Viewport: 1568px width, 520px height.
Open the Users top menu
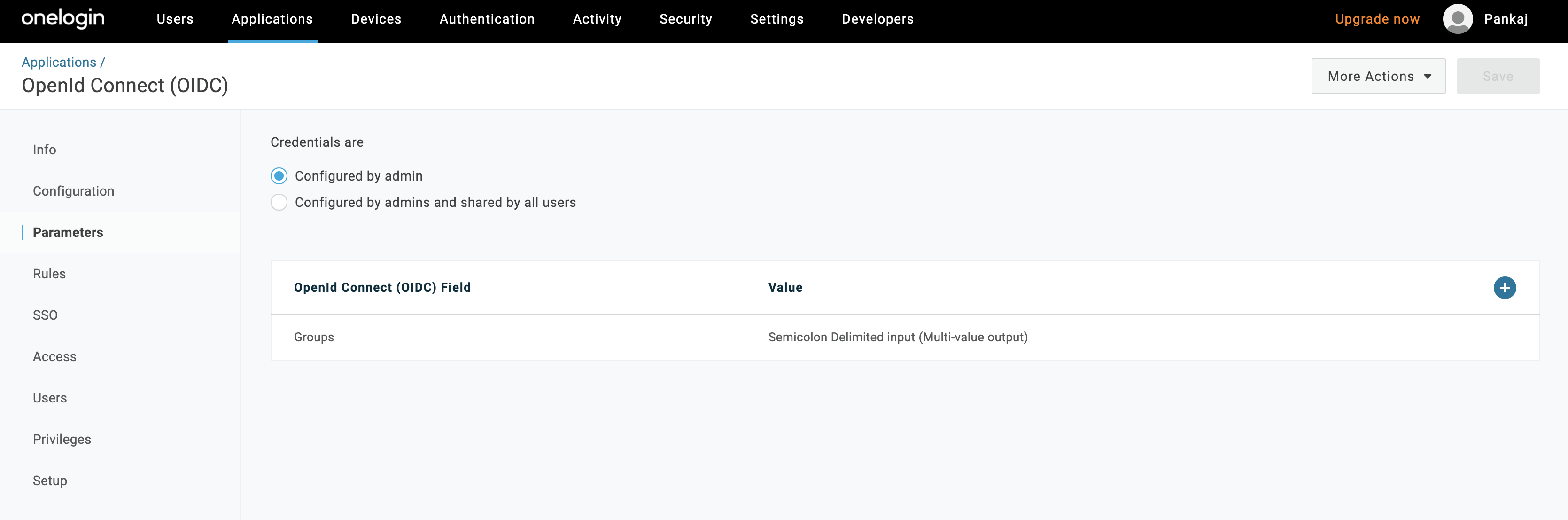tap(175, 19)
